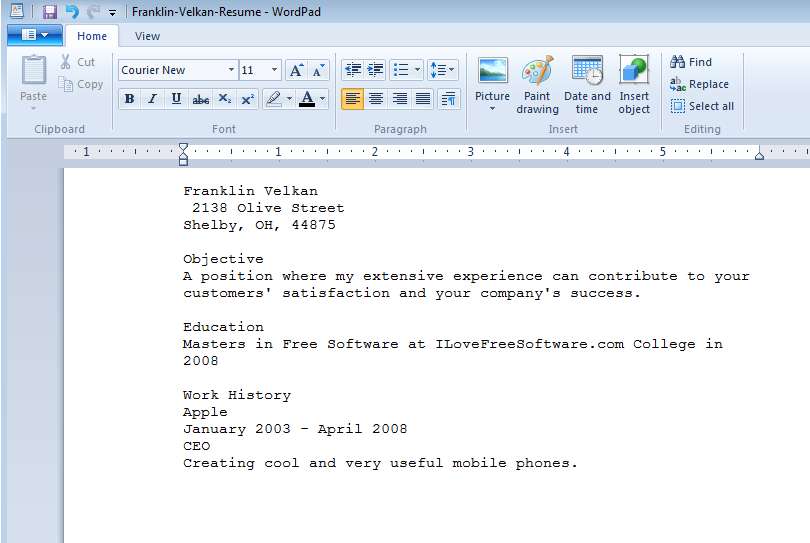Insert a Picture

pos(492,85)
